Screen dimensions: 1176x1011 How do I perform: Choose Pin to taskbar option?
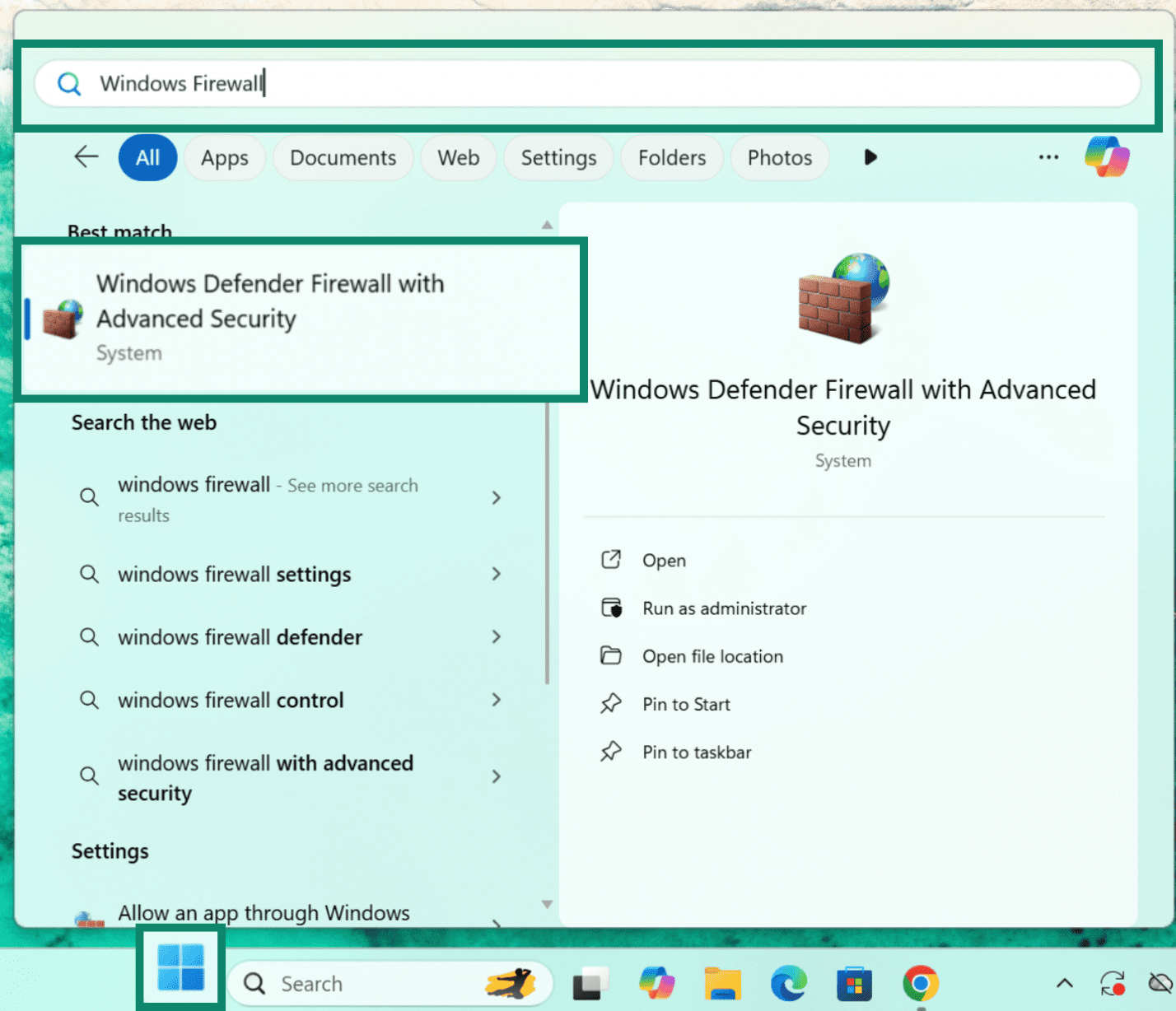coord(697,752)
